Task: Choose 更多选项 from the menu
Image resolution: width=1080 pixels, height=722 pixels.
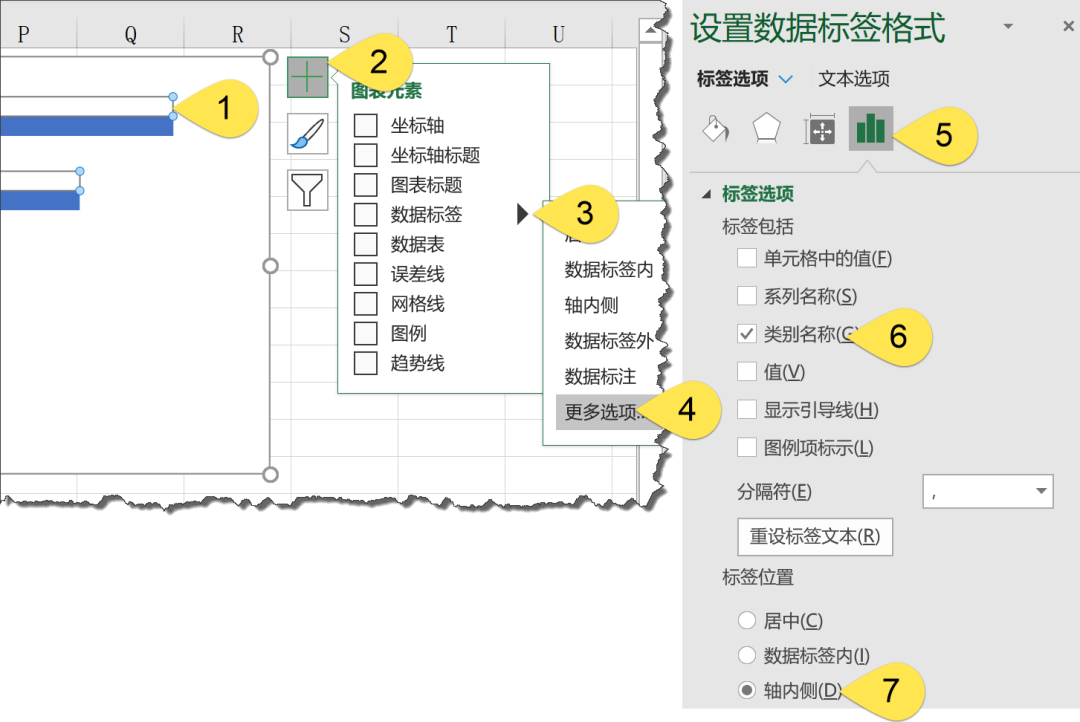Action: pyautogui.click(x=598, y=412)
